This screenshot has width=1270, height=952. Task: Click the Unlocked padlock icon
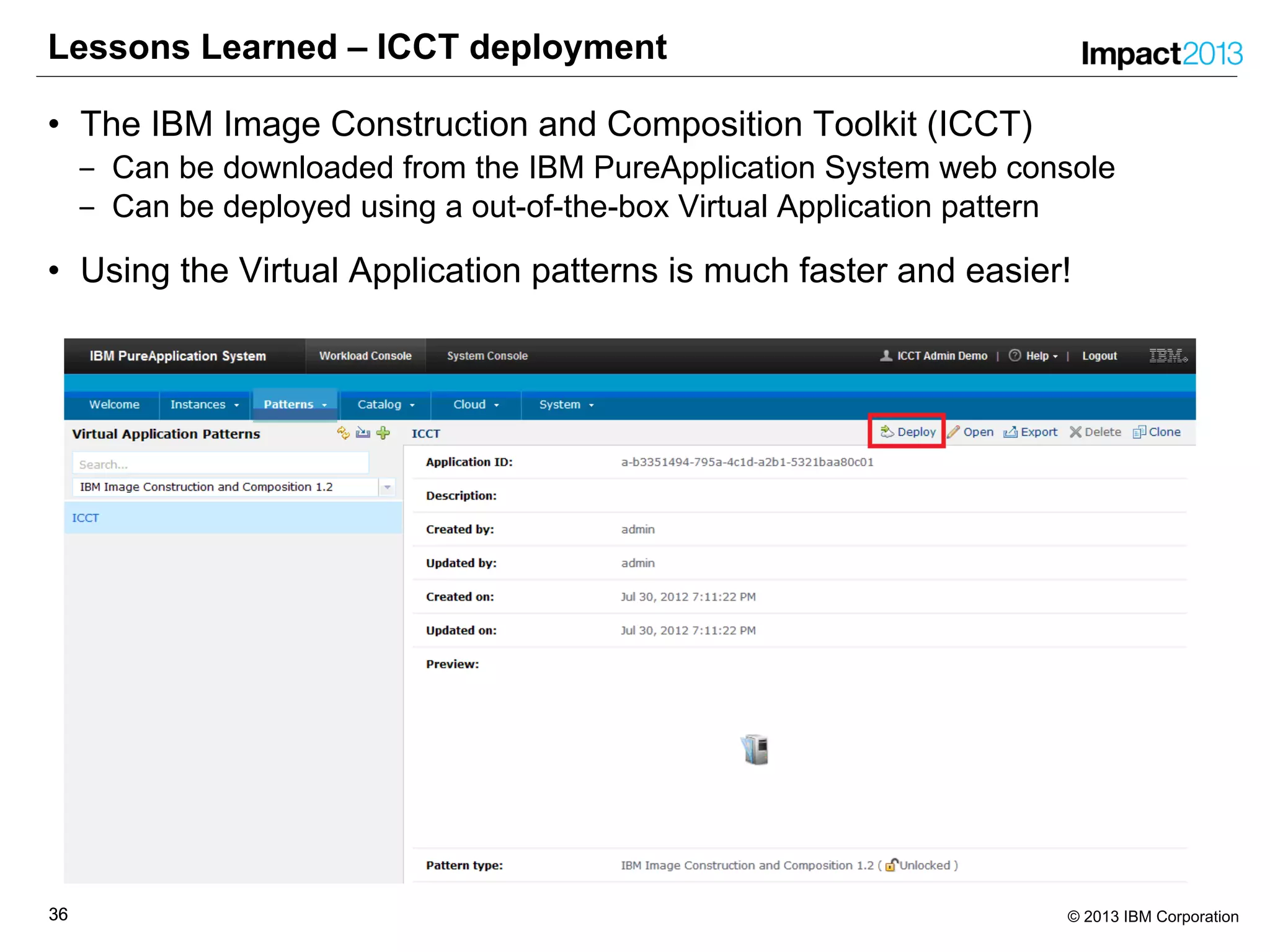892,865
